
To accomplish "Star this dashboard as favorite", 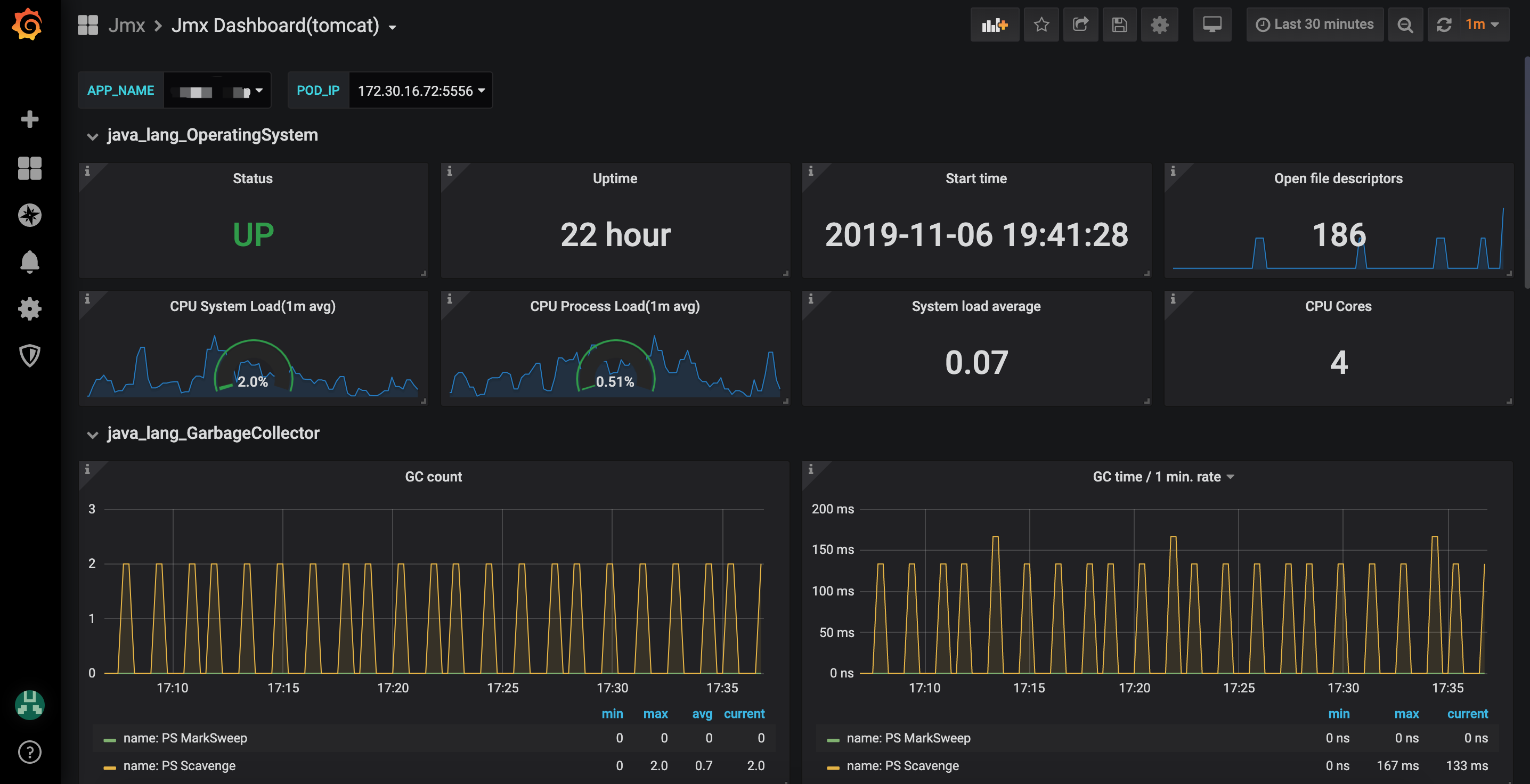I will tap(1041, 25).
